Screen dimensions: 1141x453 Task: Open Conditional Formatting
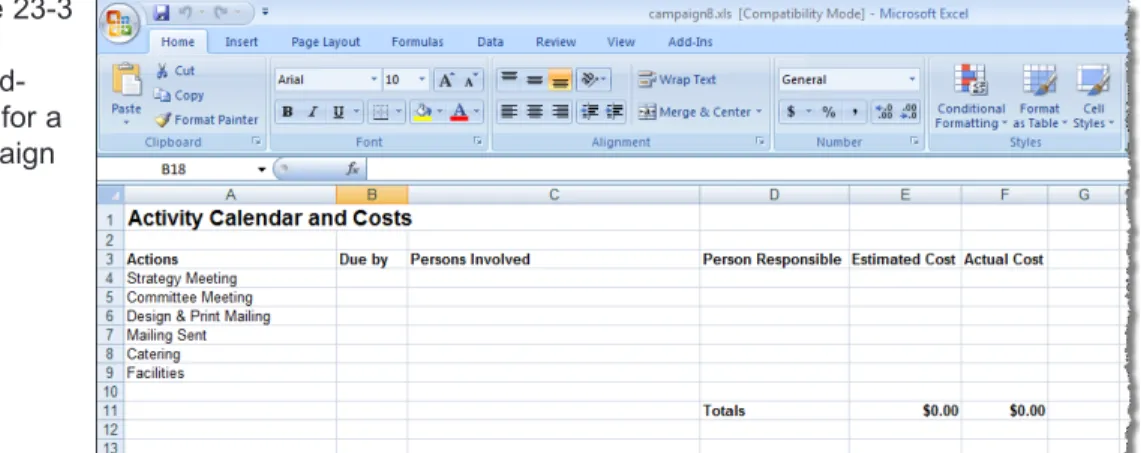click(x=971, y=96)
